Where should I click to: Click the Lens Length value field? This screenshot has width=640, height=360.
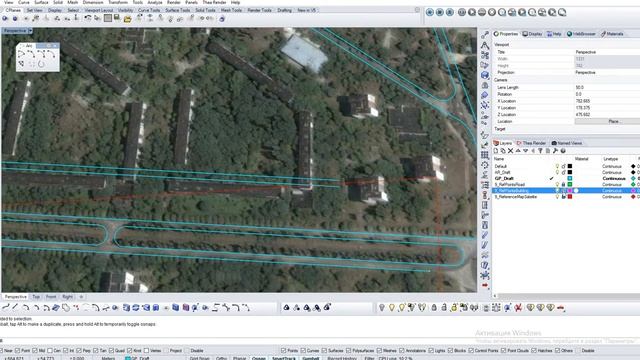(x=607, y=87)
